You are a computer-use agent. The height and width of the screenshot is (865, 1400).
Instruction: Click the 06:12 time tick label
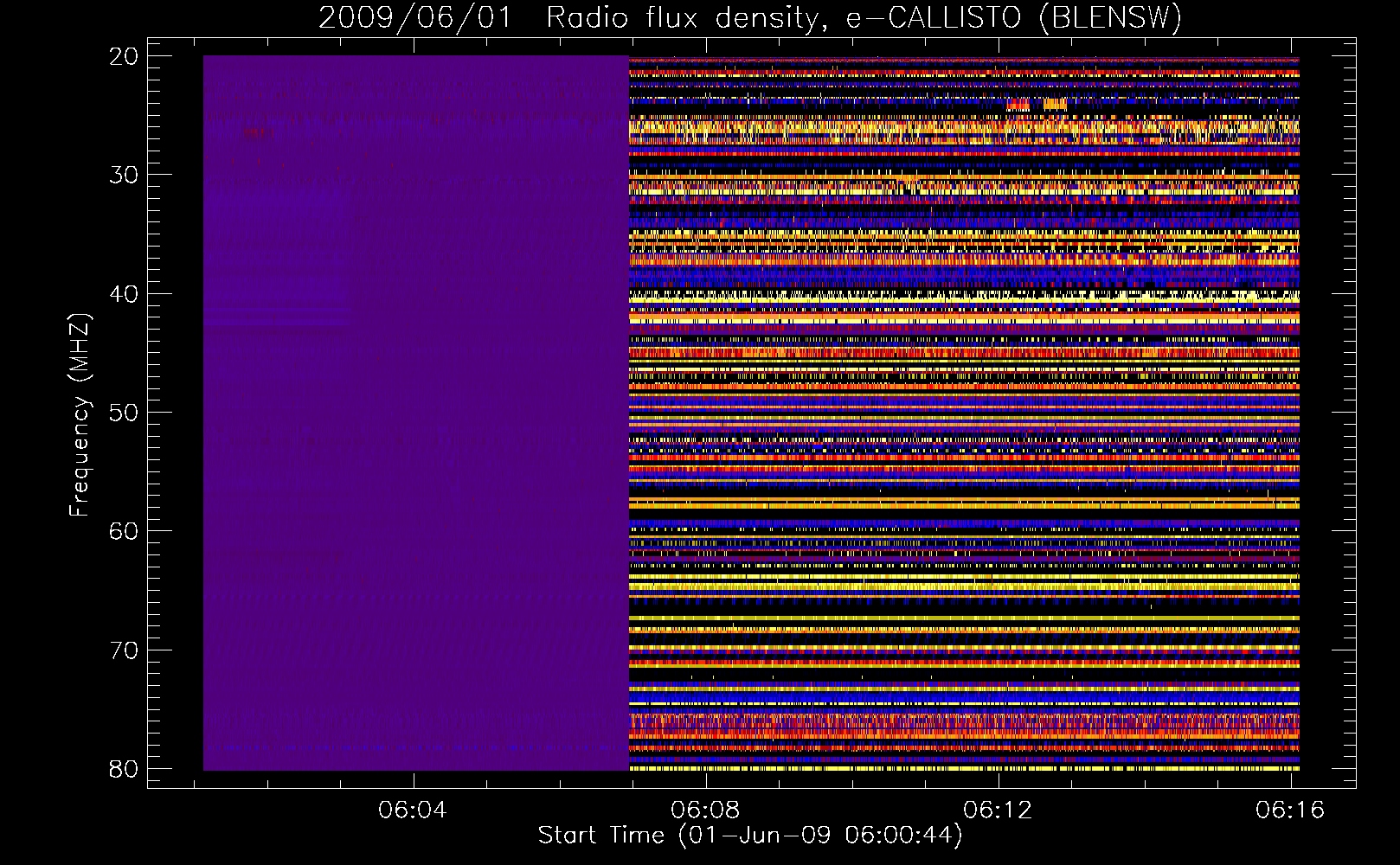[999, 810]
